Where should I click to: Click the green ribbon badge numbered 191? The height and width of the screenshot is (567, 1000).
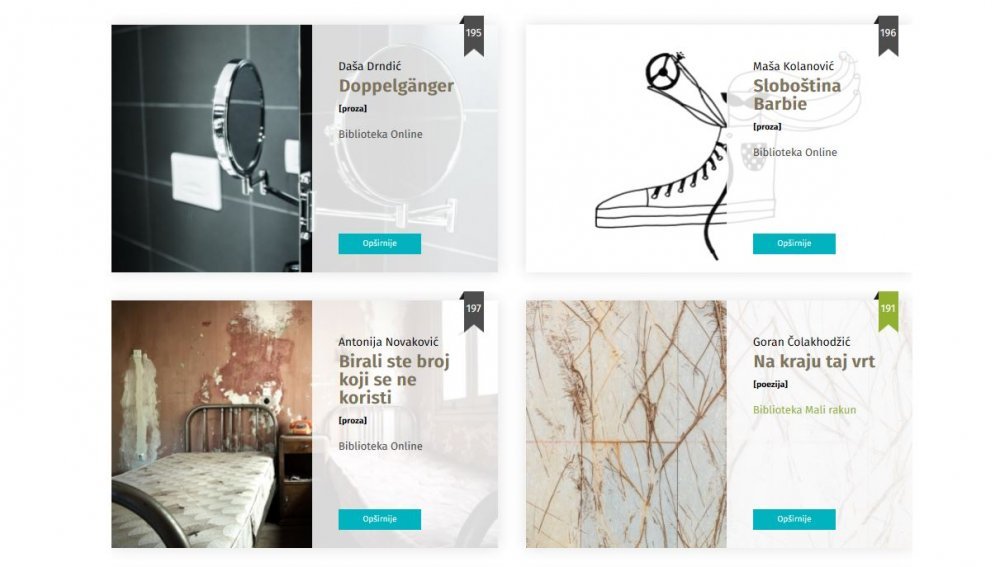pyautogui.click(x=888, y=312)
